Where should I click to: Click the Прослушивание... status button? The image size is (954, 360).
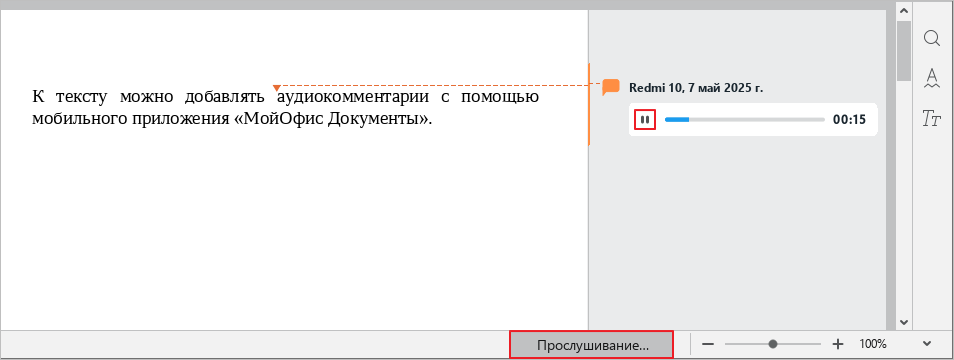(x=592, y=345)
